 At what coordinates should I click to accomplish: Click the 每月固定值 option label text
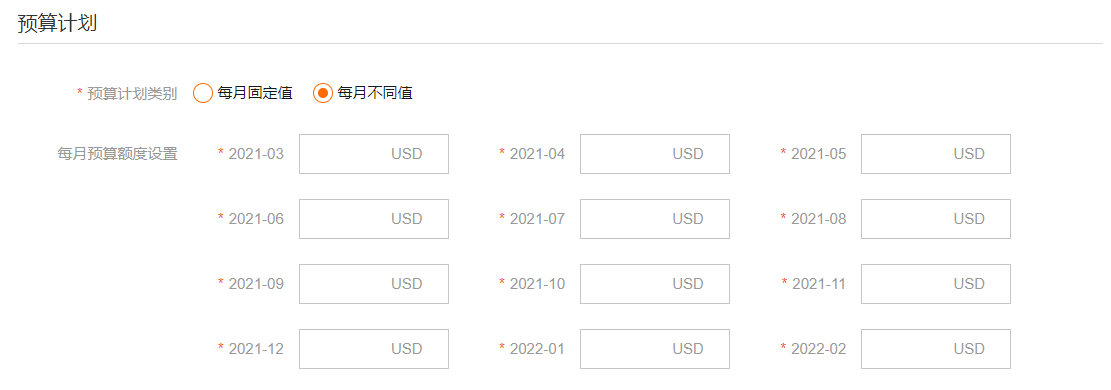click(255, 93)
